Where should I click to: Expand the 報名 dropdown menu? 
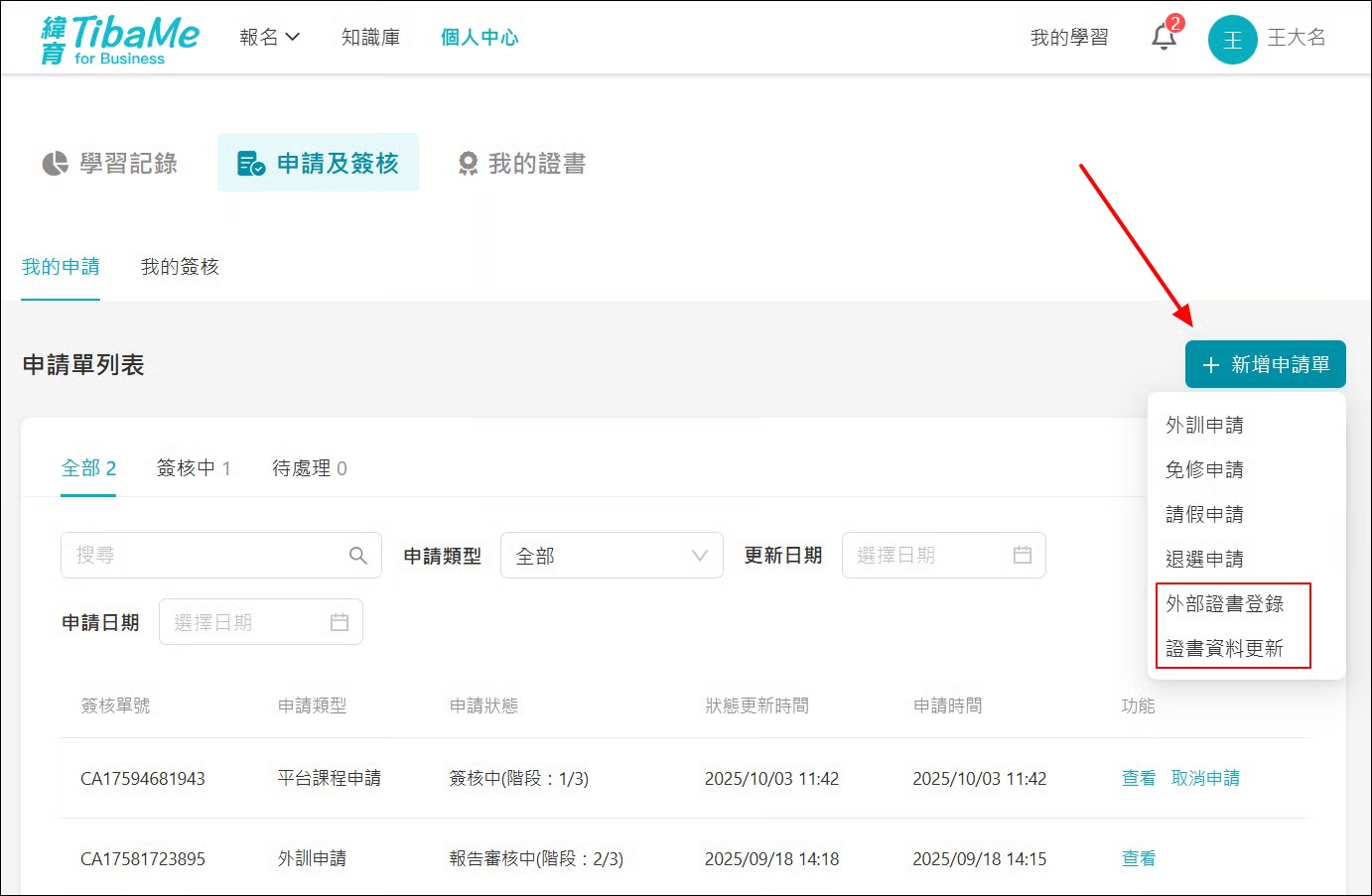(269, 38)
